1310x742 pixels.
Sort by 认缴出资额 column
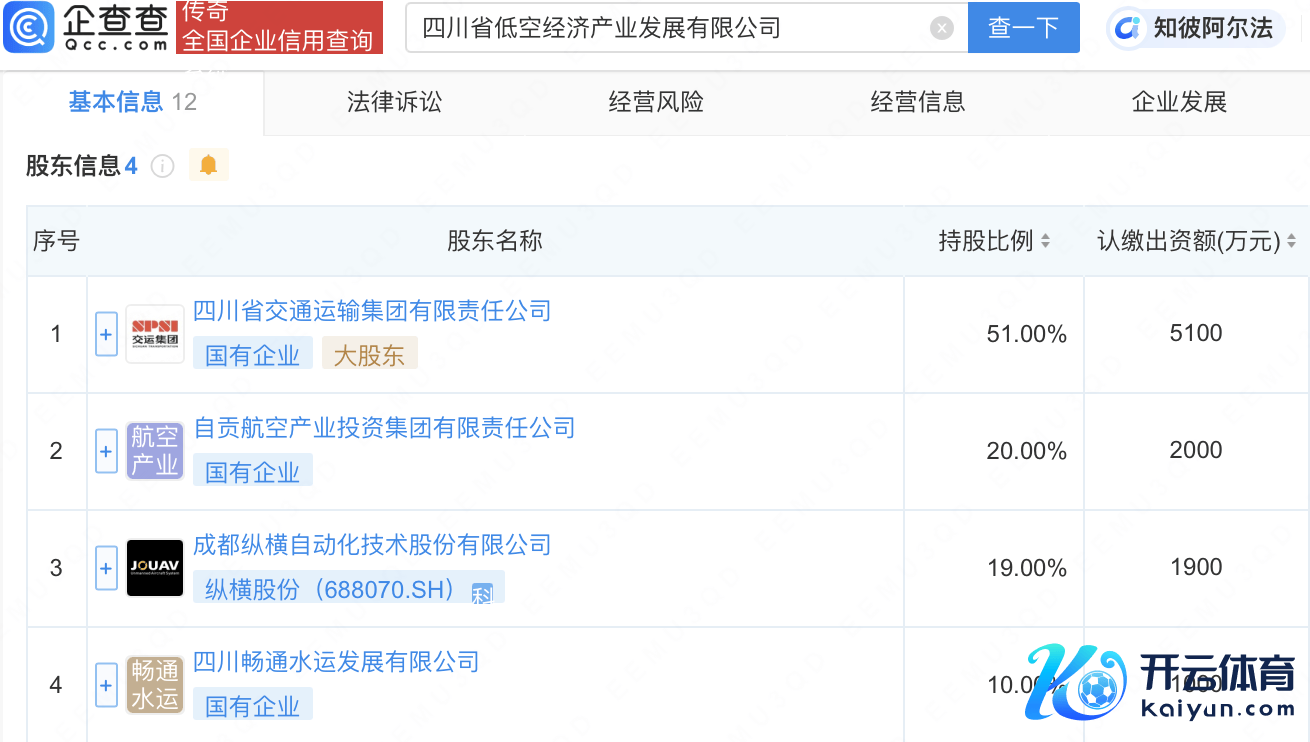click(x=1195, y=241)
